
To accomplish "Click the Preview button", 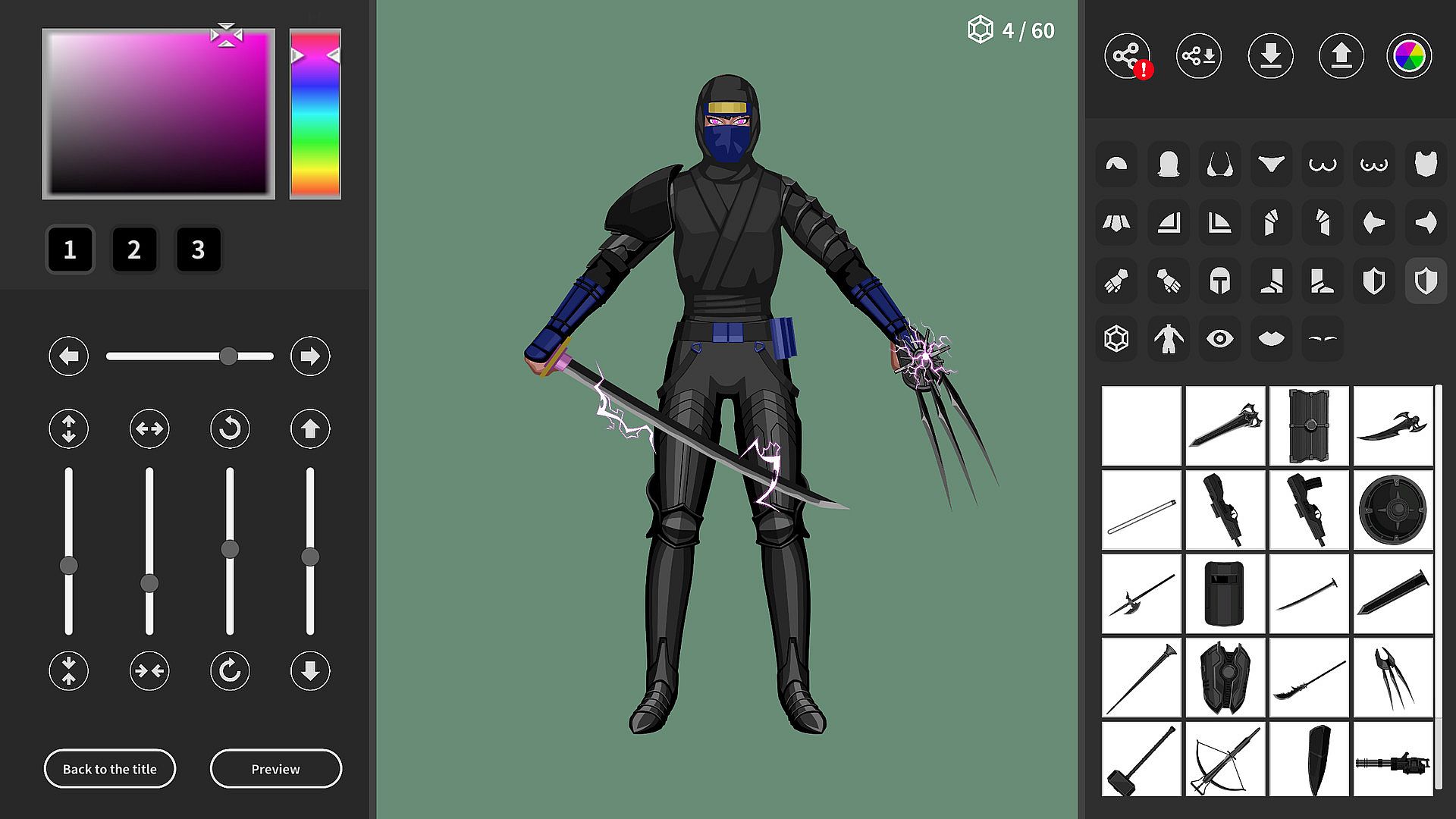I will point(275,769).
